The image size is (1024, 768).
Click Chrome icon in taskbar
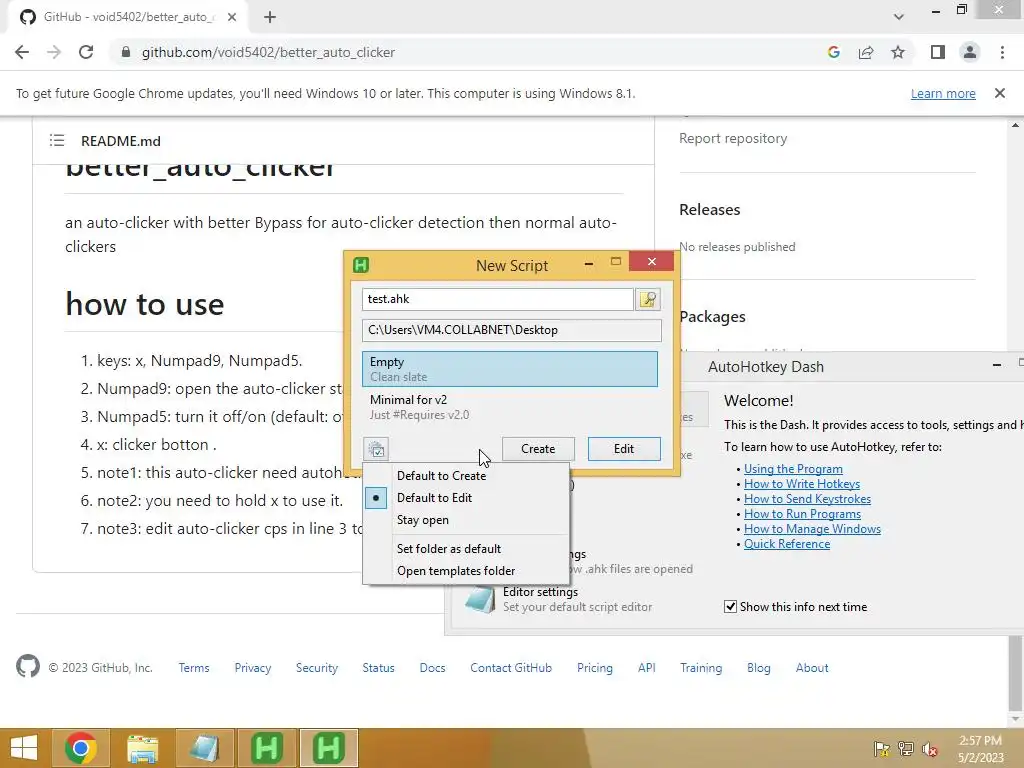coord(80,748)
